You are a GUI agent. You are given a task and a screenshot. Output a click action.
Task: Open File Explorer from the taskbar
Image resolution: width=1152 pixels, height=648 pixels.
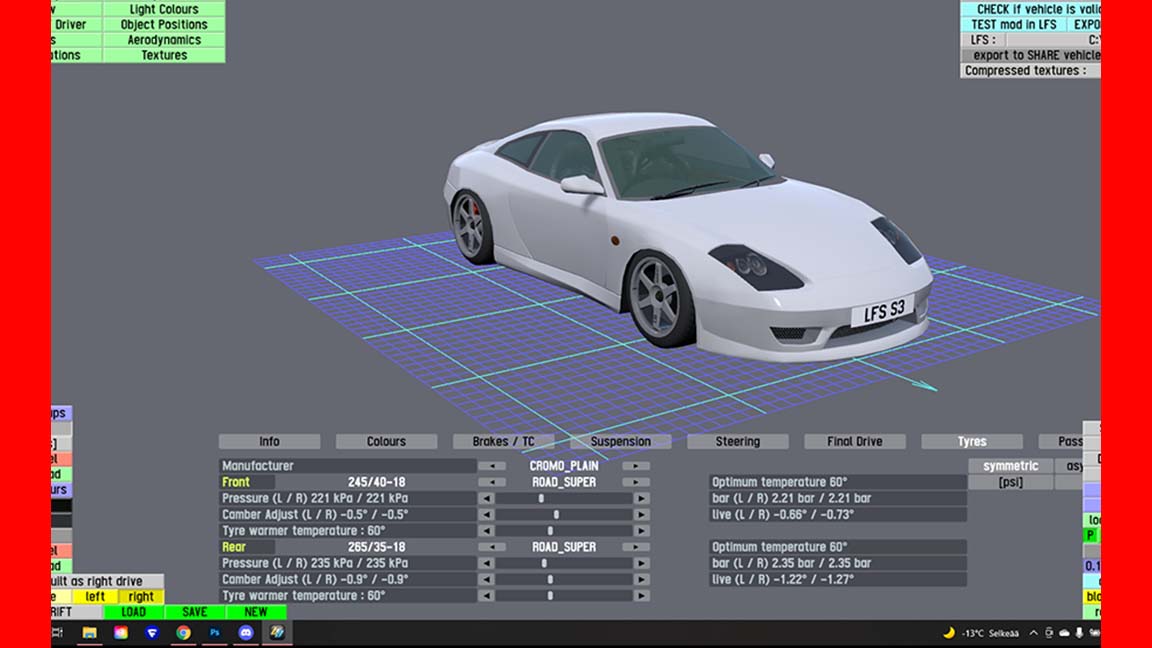pyautogui.click(x=90, y=633)
